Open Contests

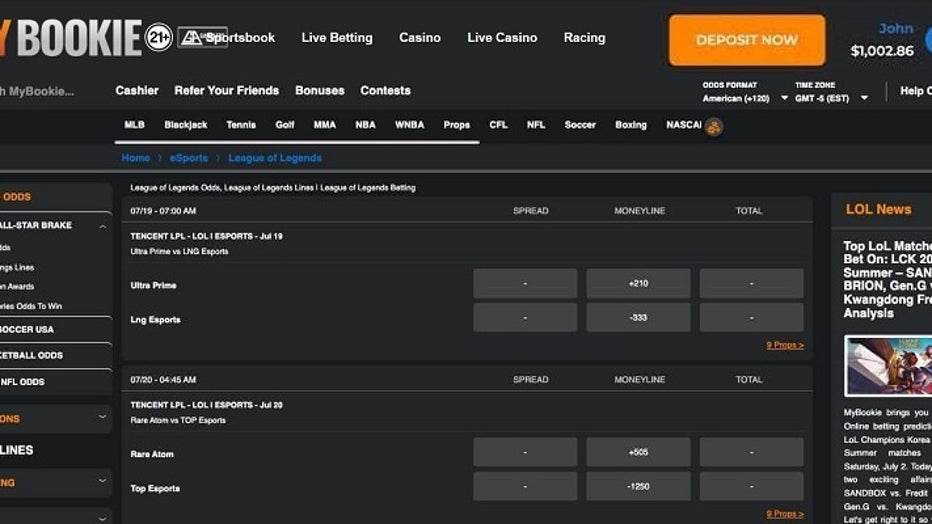(385, 90)
